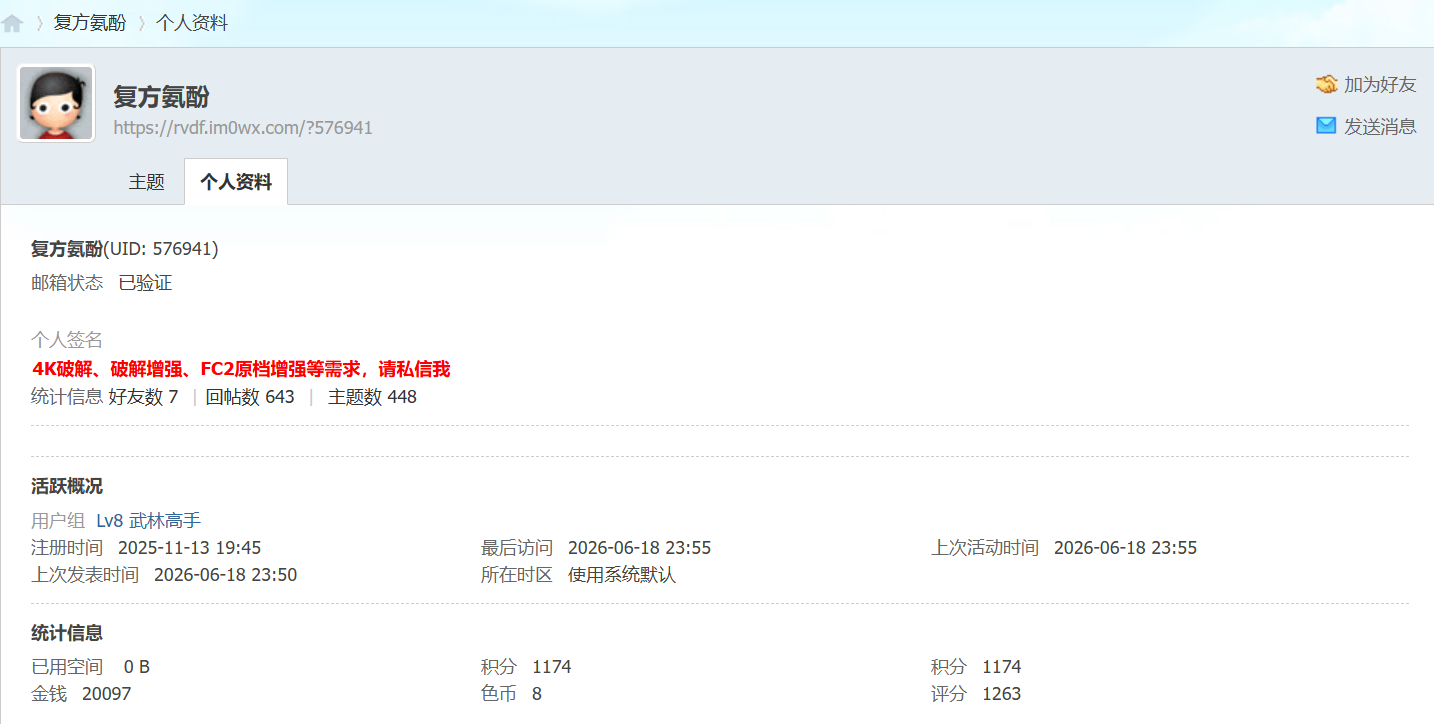1434x724 pixels.
Task: Go to the forum home icon
Action: coord(13,24)
